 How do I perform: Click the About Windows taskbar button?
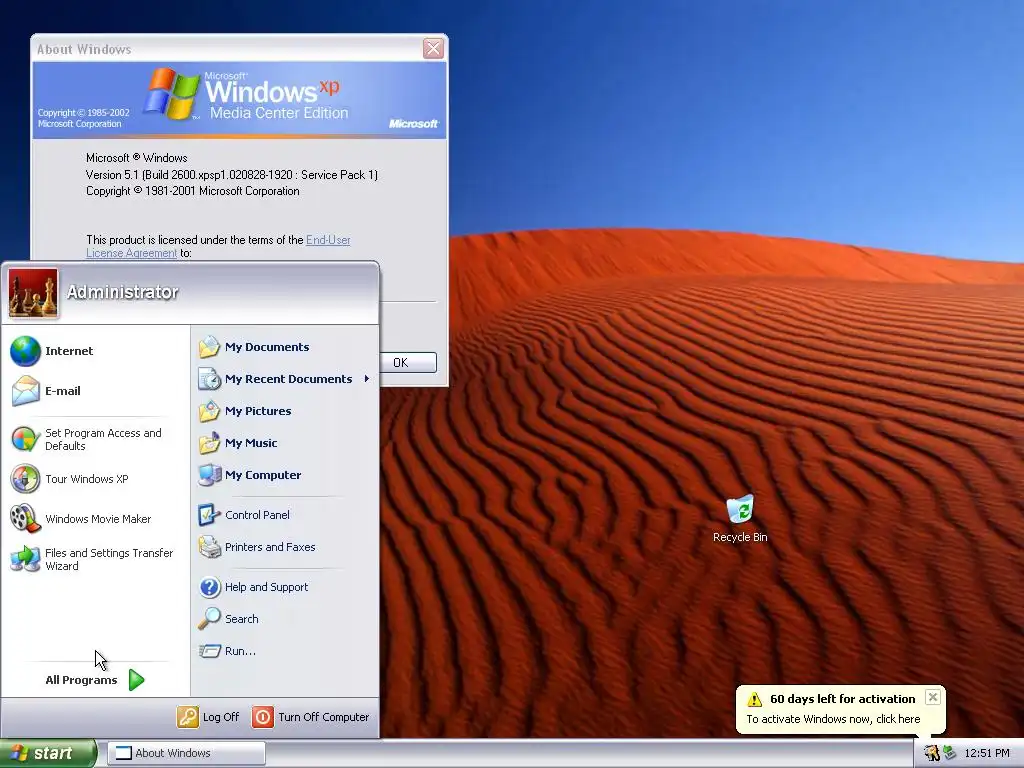186,753
